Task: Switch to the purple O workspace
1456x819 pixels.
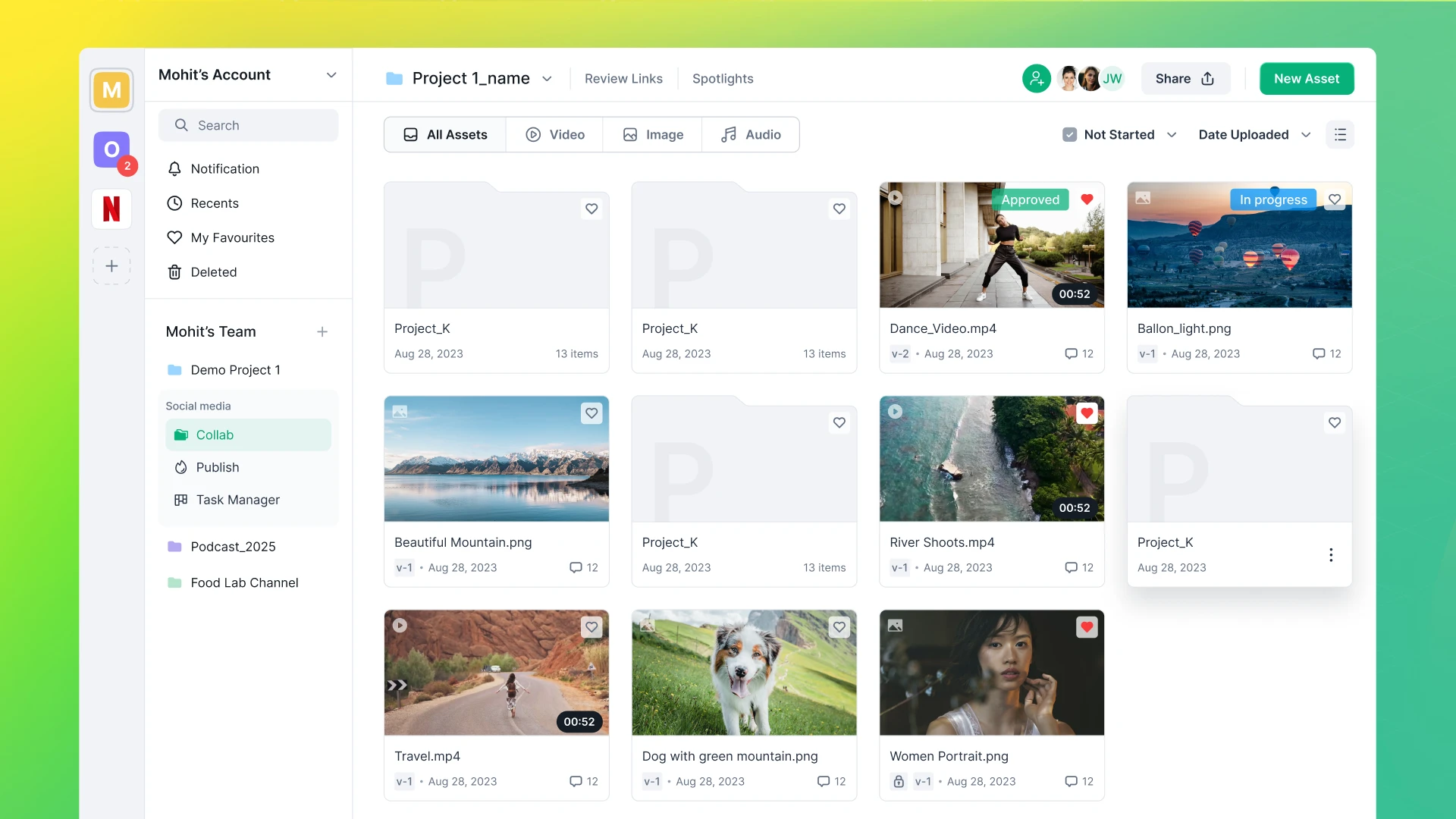Action: [x=111, y=149]
